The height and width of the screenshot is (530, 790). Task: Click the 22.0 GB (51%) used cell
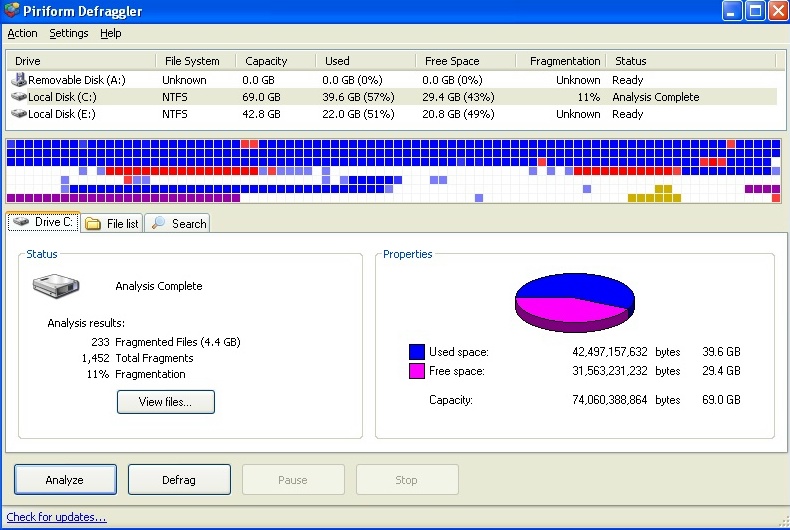(x=358, y=114)
